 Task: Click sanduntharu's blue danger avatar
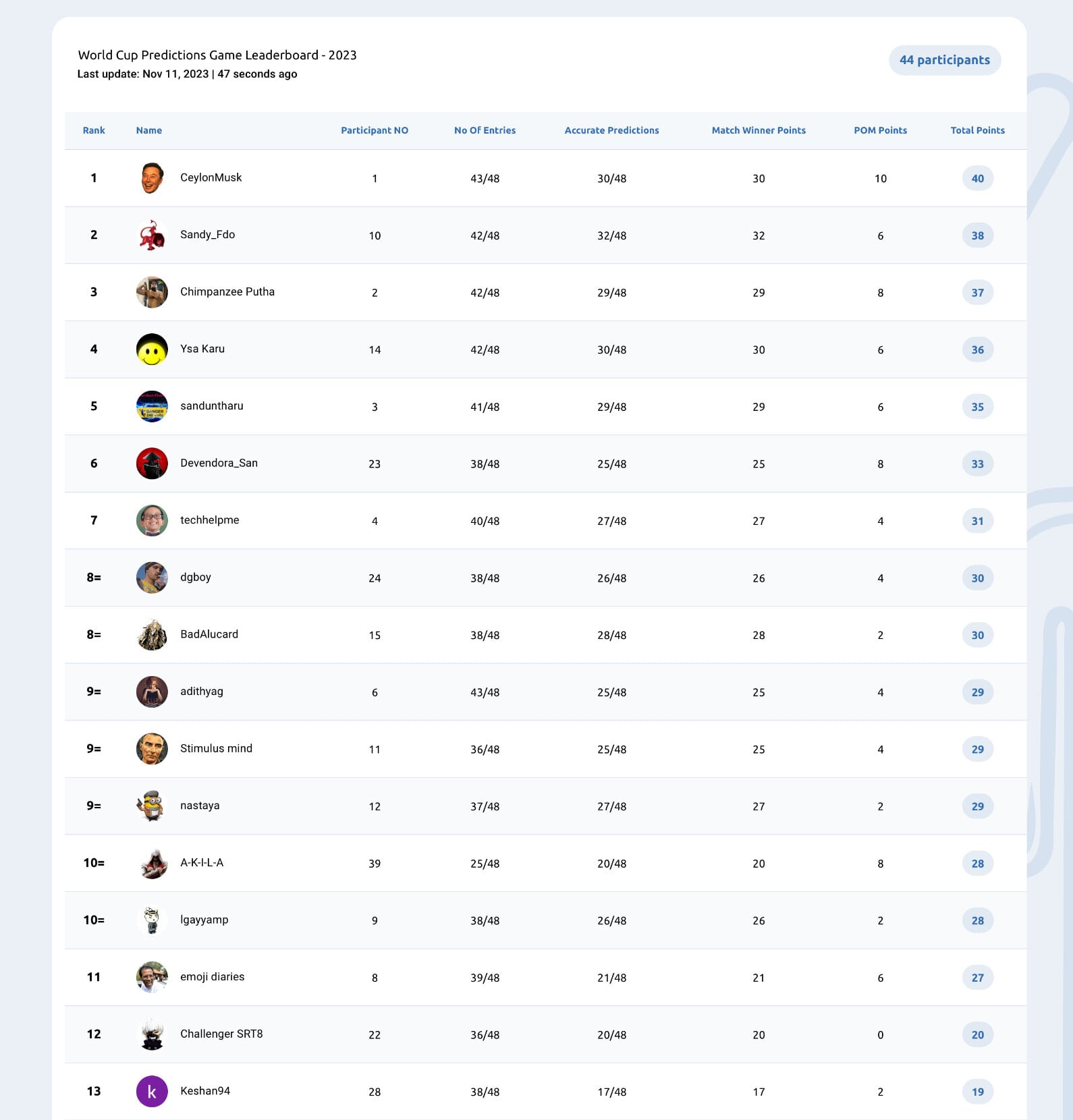pos(152,406)
